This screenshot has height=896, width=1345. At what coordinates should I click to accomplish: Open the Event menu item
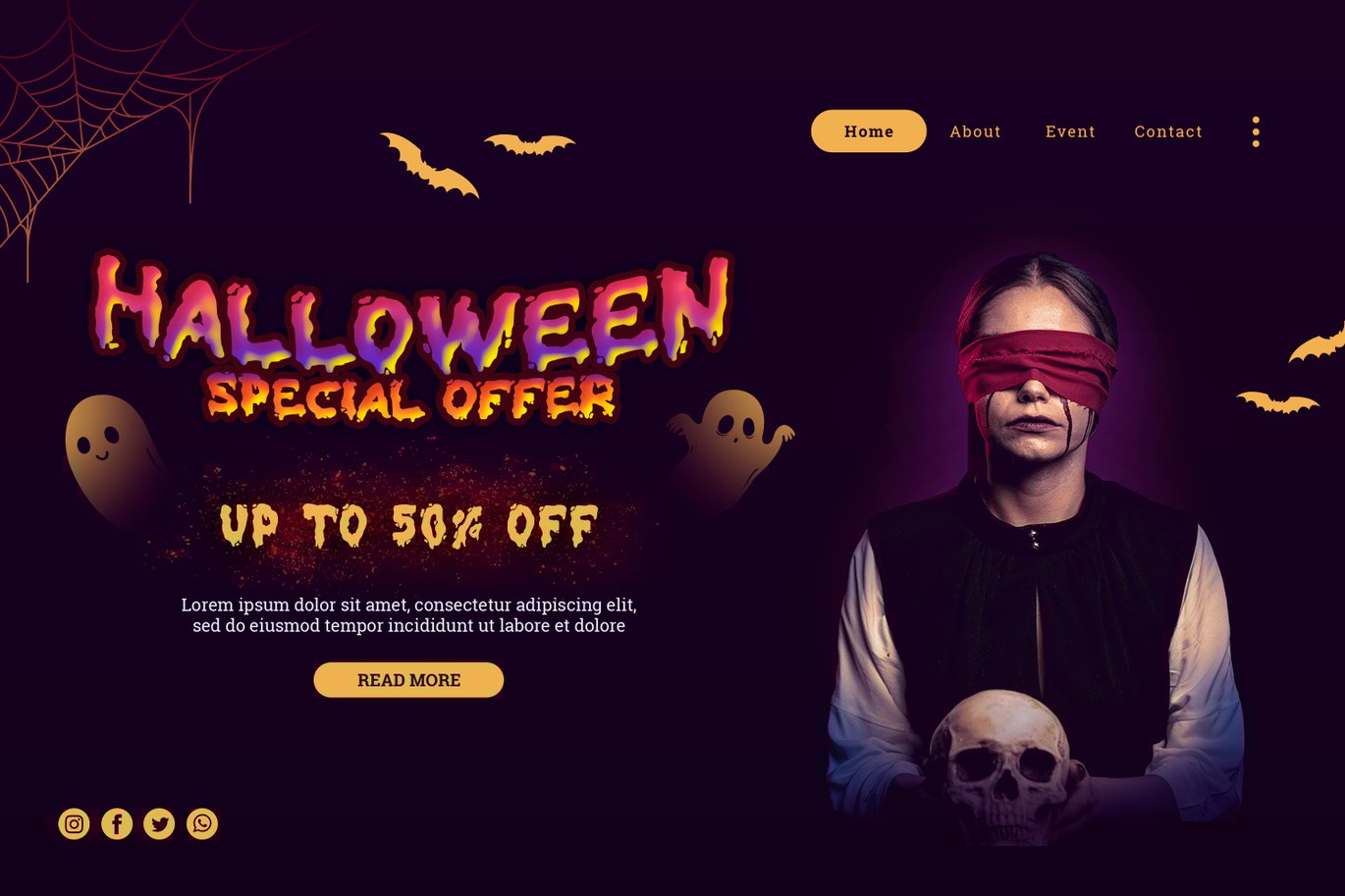tap(1070, 132)
